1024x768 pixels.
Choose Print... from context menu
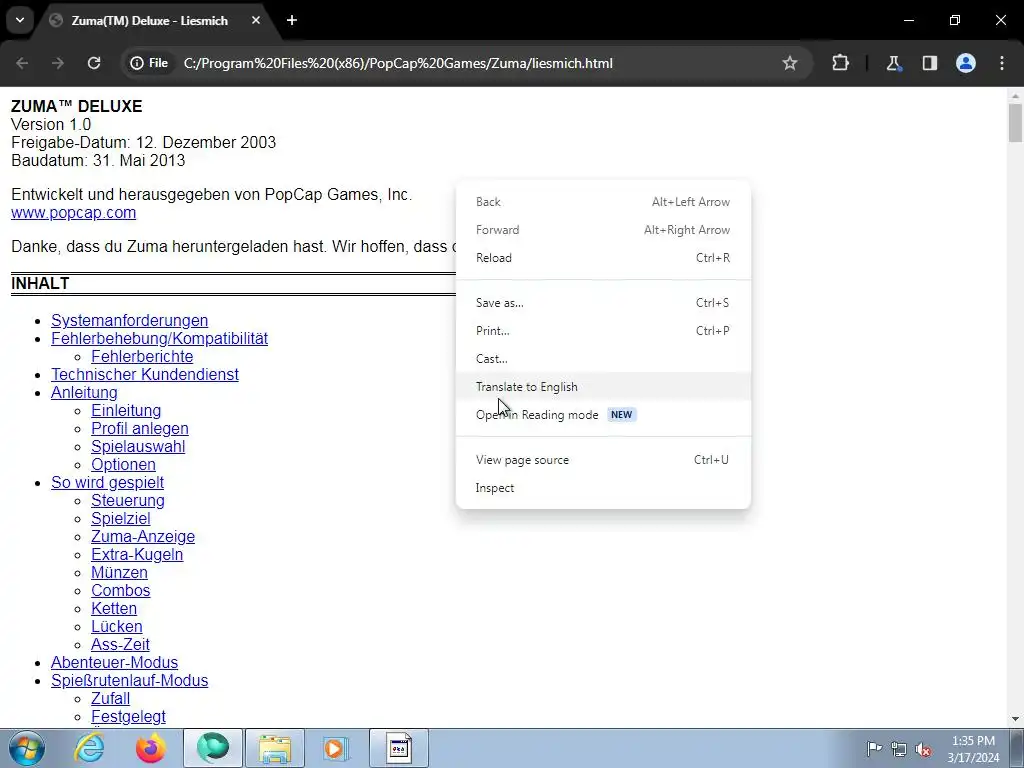pyautogui.click(x=603, y=331)
